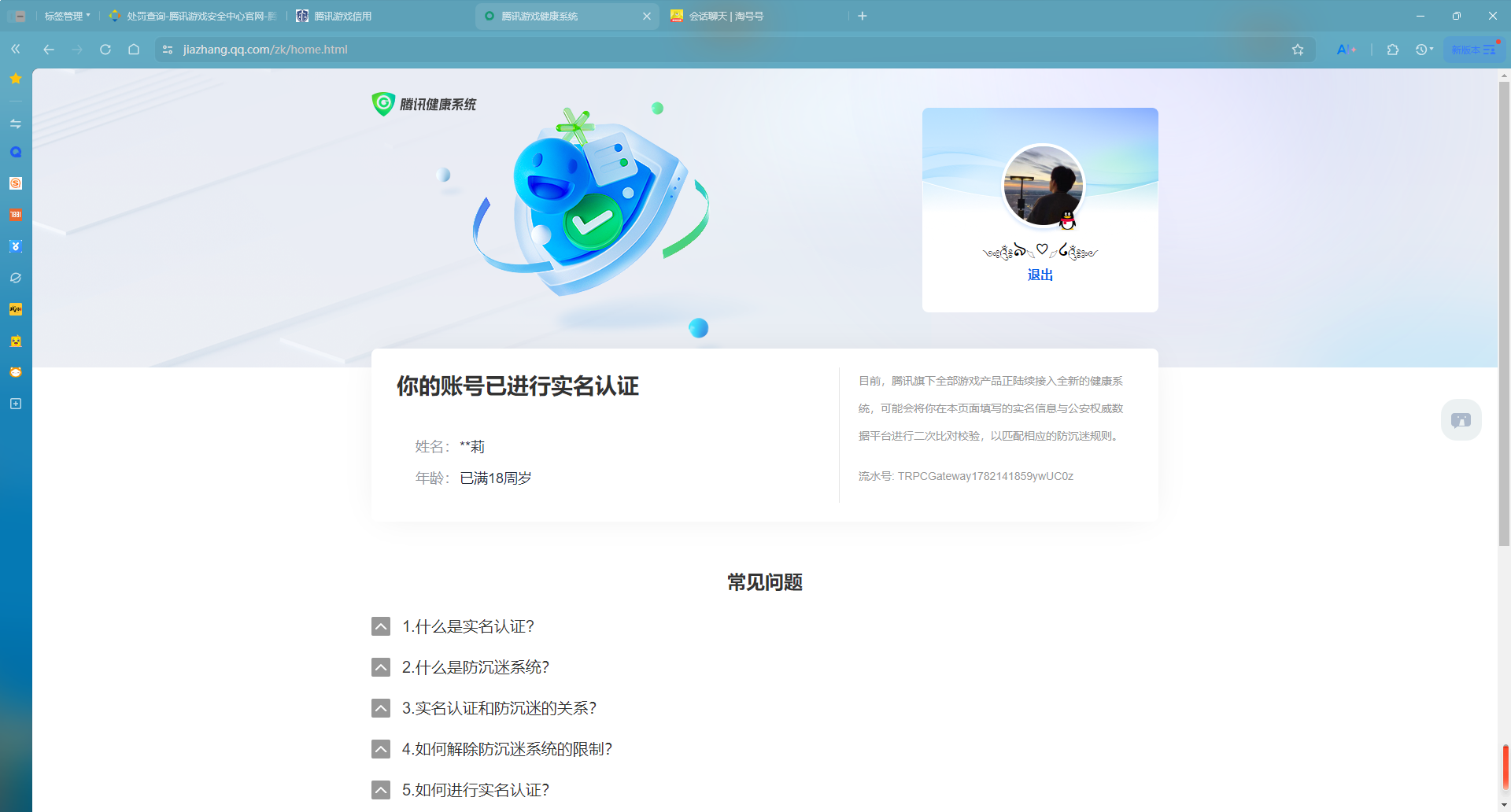The image size is (1511, 812).
Task: Click the forward navigation arrow
Action: (77, 49)
